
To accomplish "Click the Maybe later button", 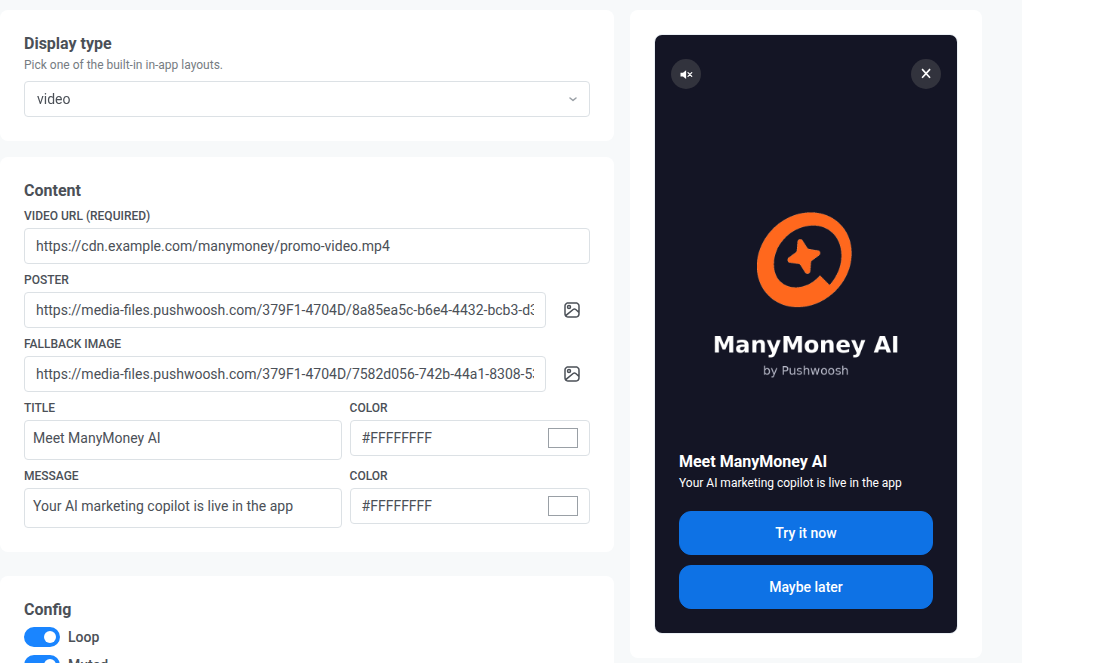I will coord(806,587).
